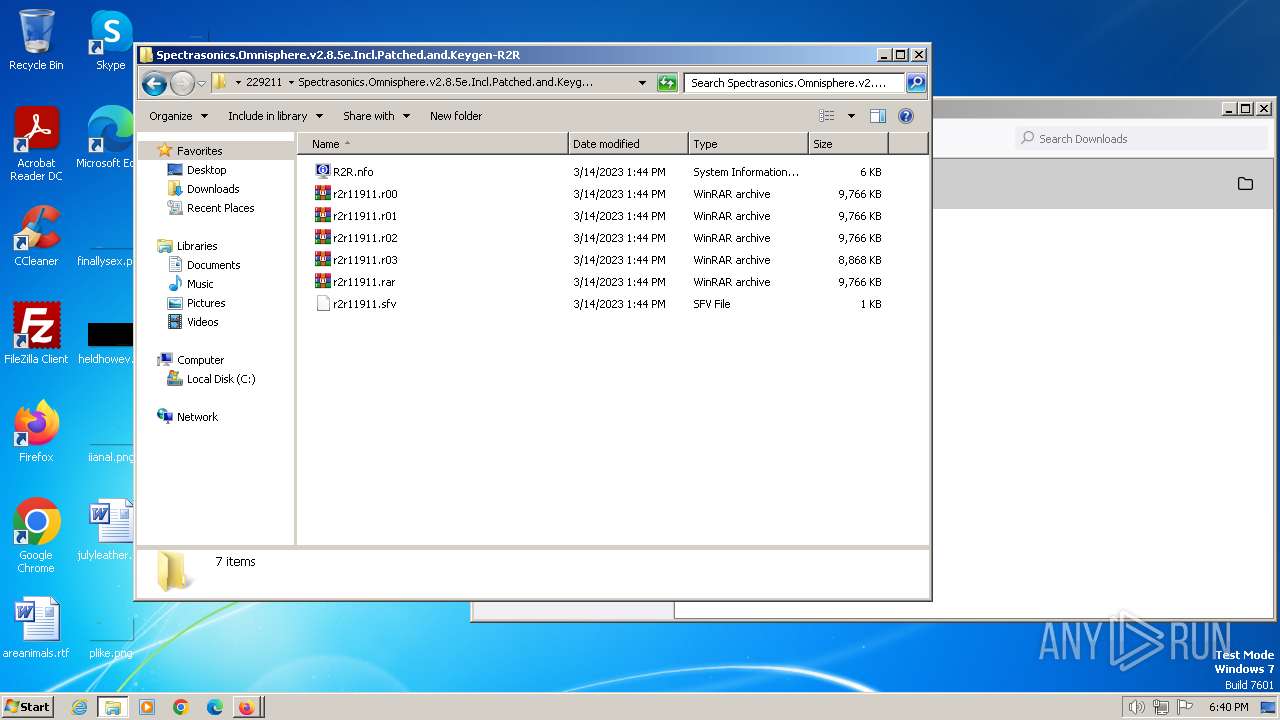
Task: Open Desktop in the Favorites list
Action: click(207, 170)
